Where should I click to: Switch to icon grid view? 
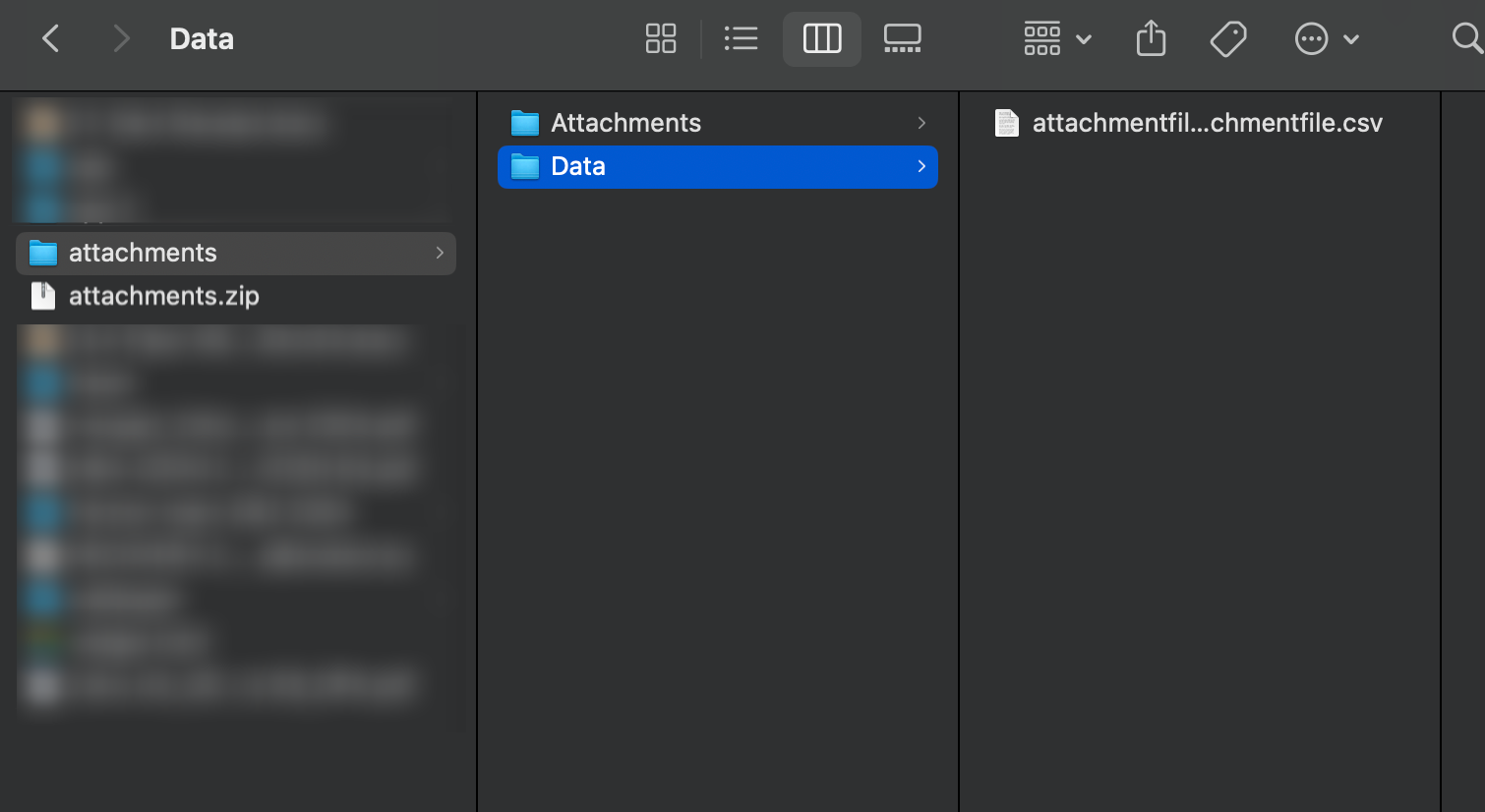pos(661,39)
